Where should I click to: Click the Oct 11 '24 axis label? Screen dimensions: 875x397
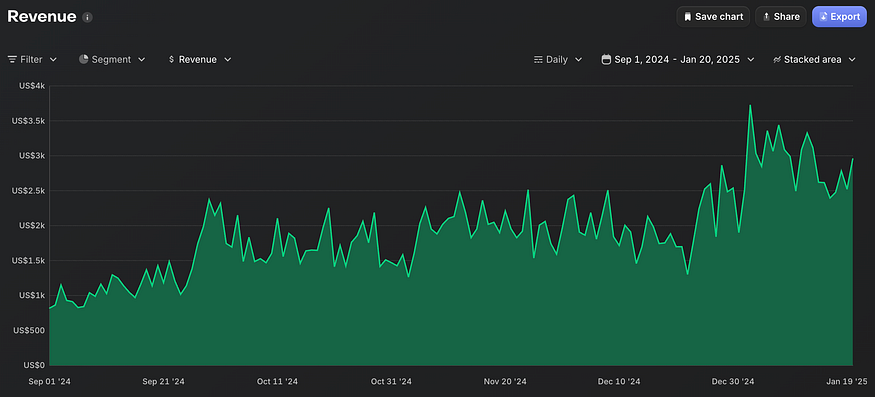(x=277, y=381)
